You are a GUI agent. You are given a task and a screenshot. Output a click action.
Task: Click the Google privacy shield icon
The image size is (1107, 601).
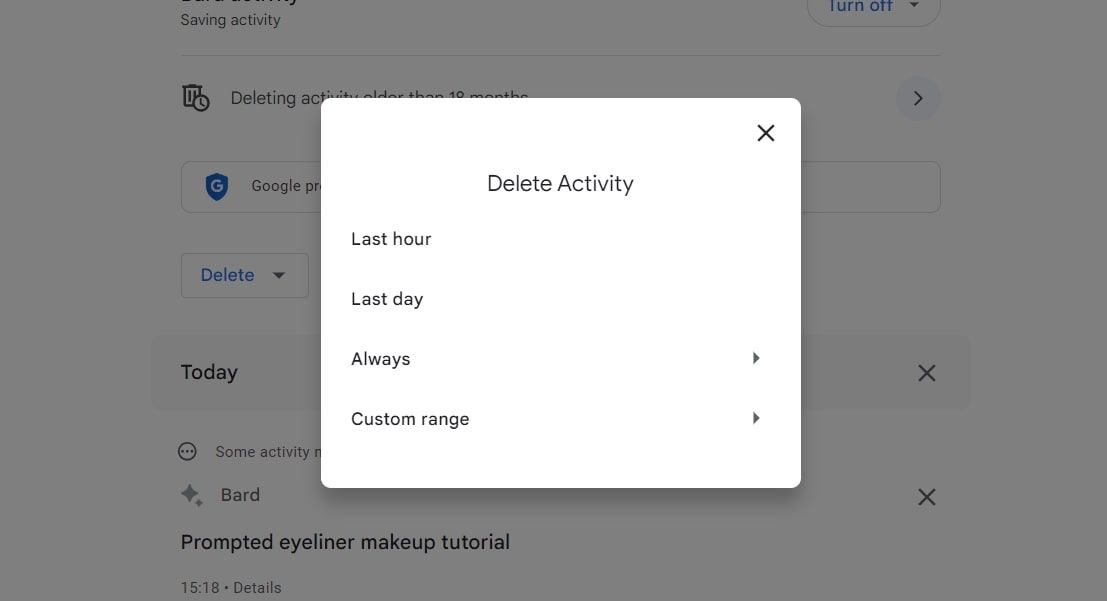point(217,186)
